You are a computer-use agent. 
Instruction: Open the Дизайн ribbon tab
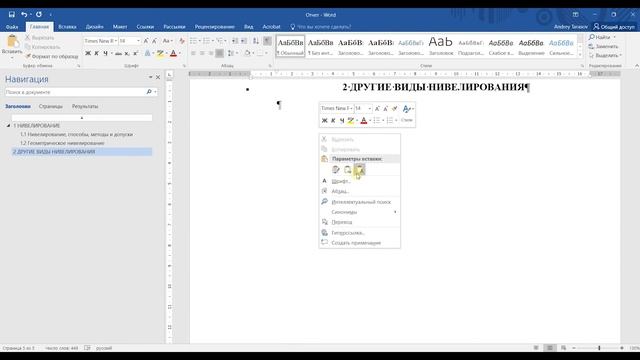point(94,27)
